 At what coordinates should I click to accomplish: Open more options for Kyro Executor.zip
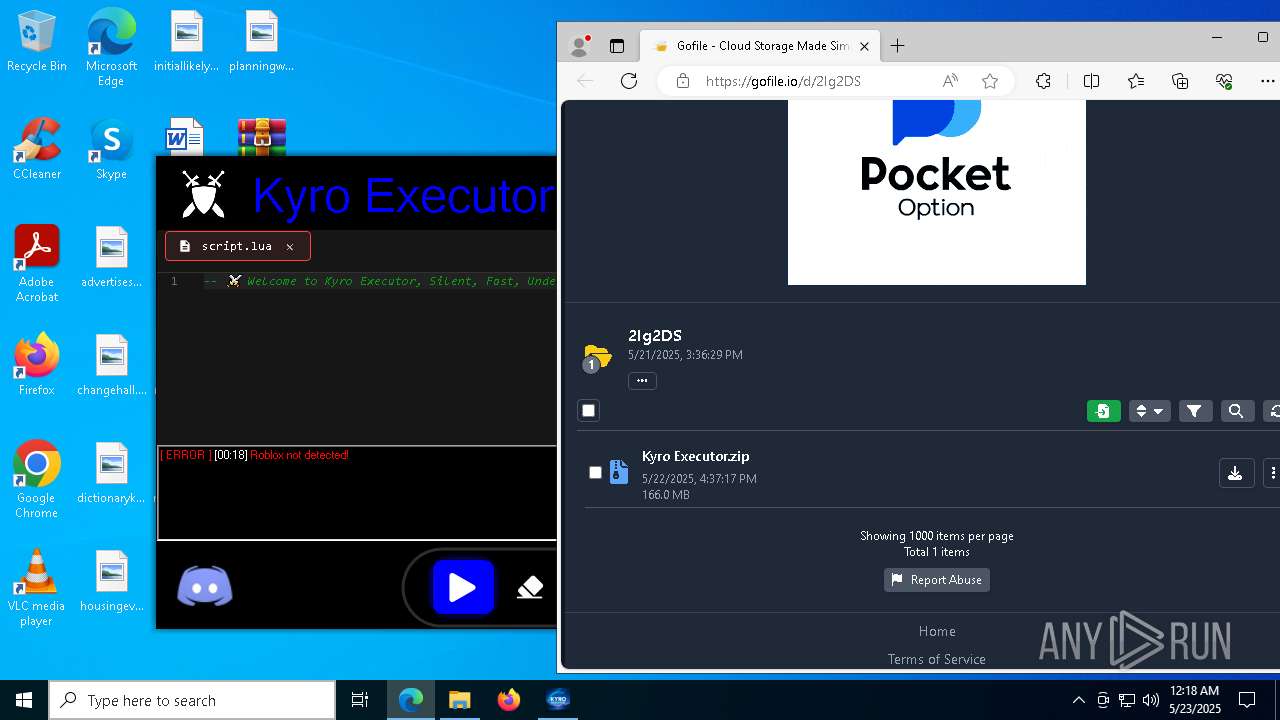tap(1271, 473)
